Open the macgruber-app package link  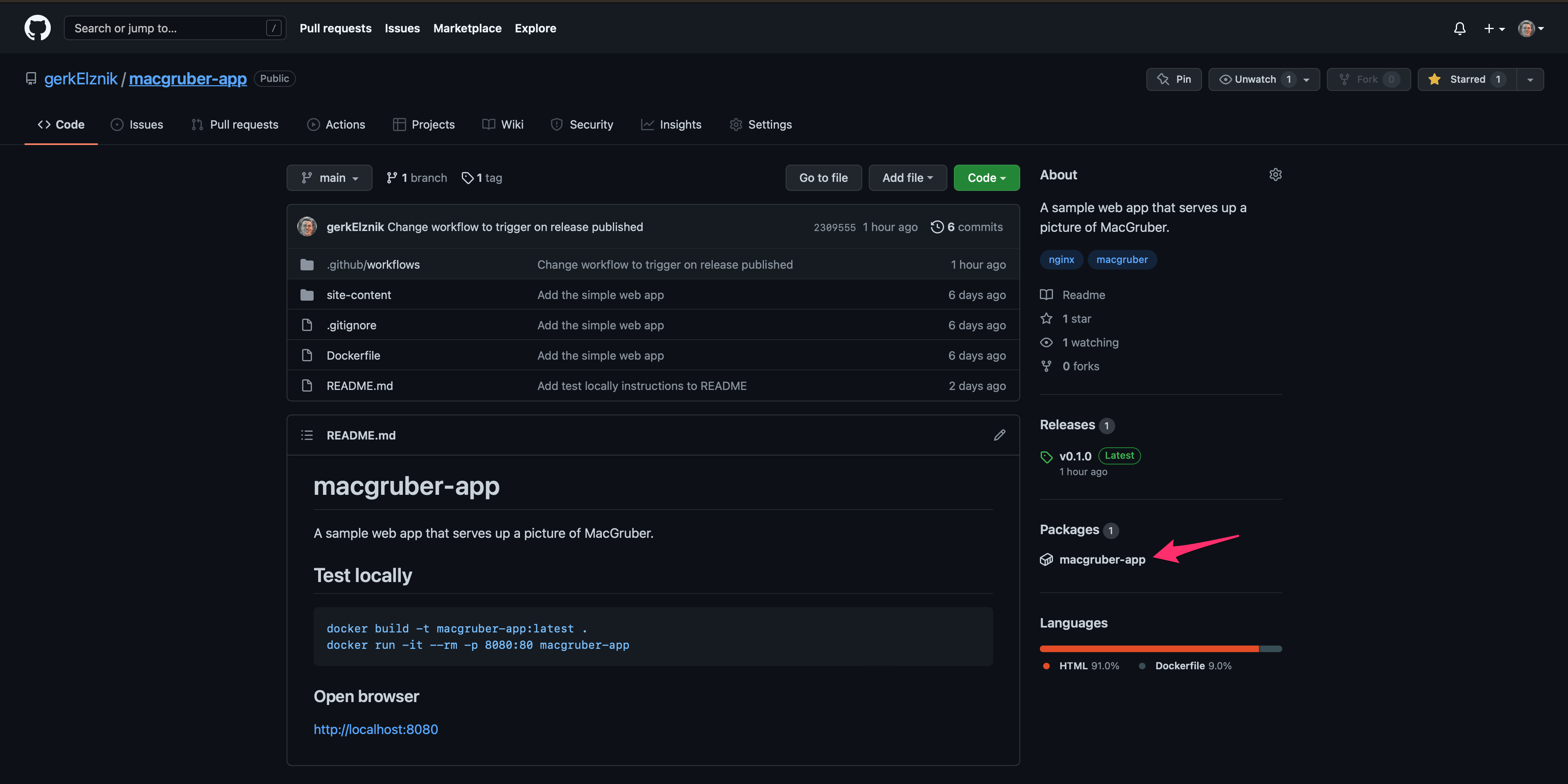[x=1102, y=559]
